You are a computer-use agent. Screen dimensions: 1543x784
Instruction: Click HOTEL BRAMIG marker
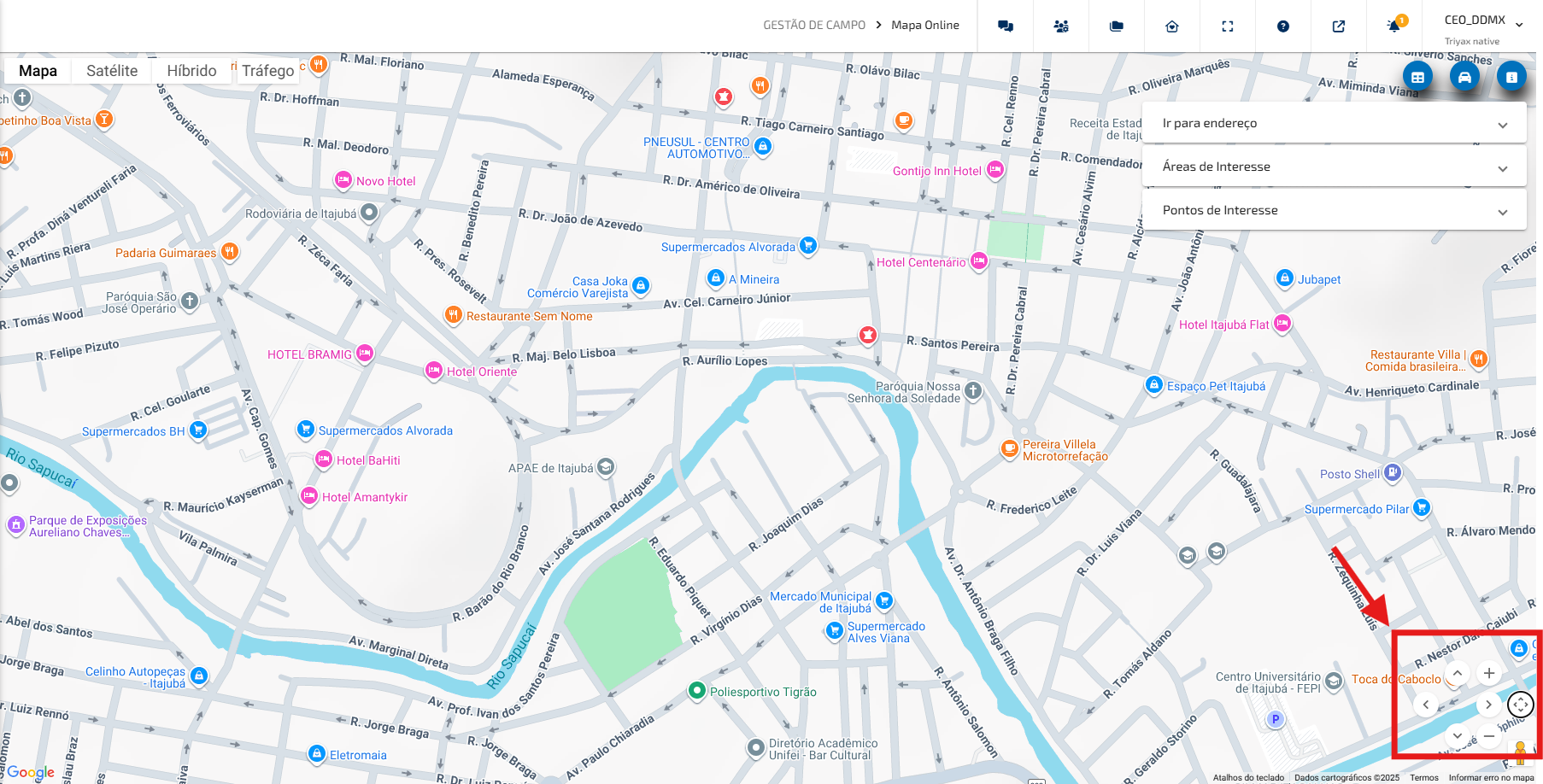pyautogui.click(x=365, y=353)
